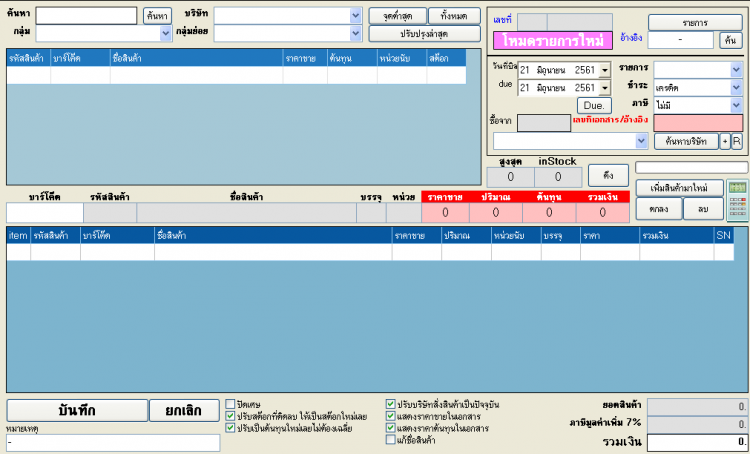Click the ปรับปรุงล่าสุด button
Image resolution: width=750 pixels, height=454 pixels.
pos(424,33)
